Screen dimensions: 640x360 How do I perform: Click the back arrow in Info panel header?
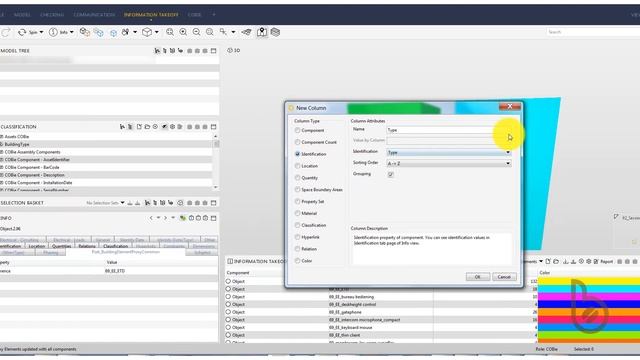[x=151, y=218]
